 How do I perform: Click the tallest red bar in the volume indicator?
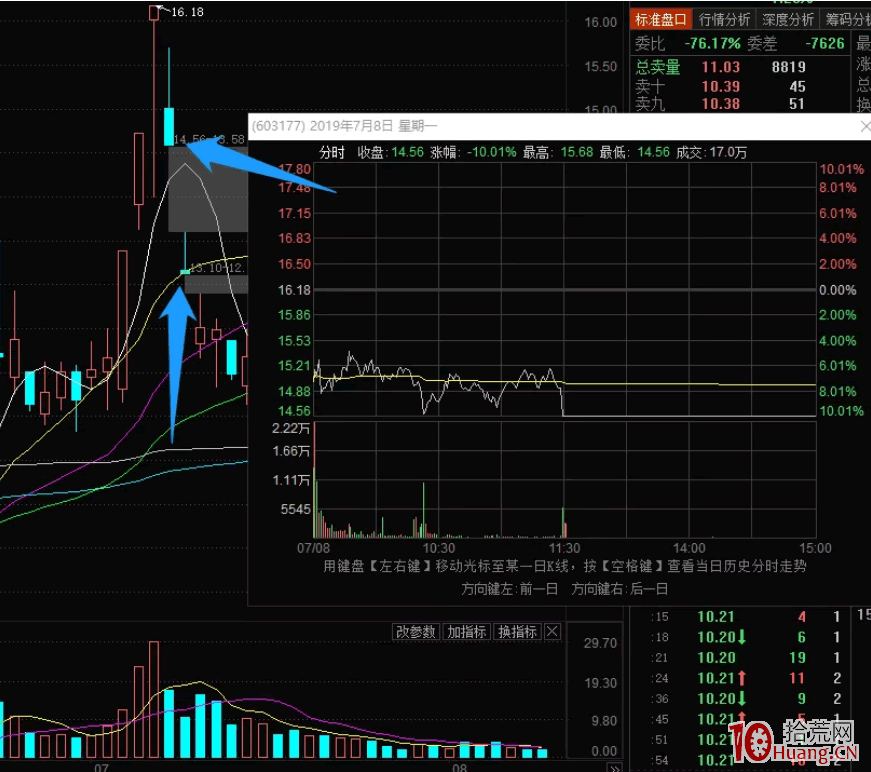154,700
